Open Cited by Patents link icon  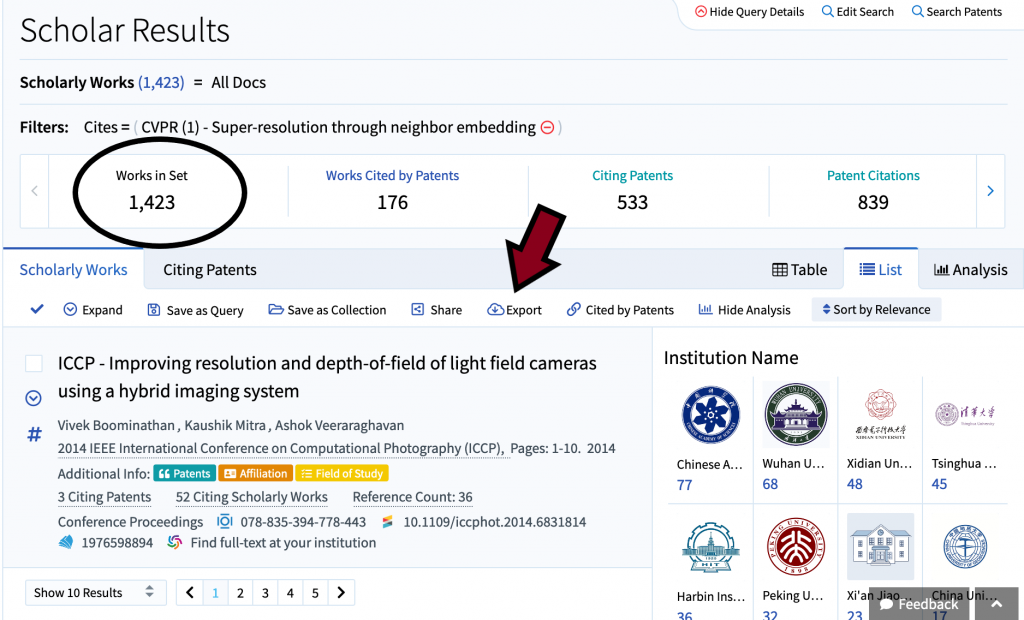pos(574,310)
